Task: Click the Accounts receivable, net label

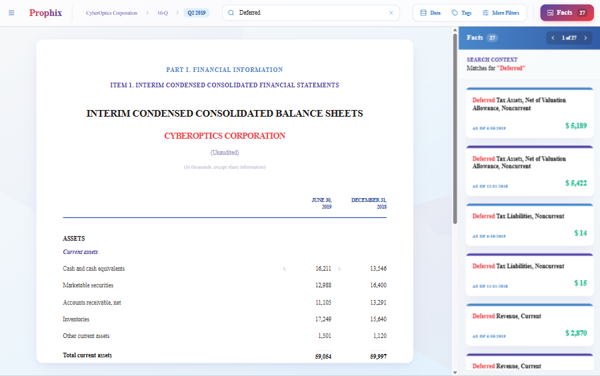Action: [92, 302]
